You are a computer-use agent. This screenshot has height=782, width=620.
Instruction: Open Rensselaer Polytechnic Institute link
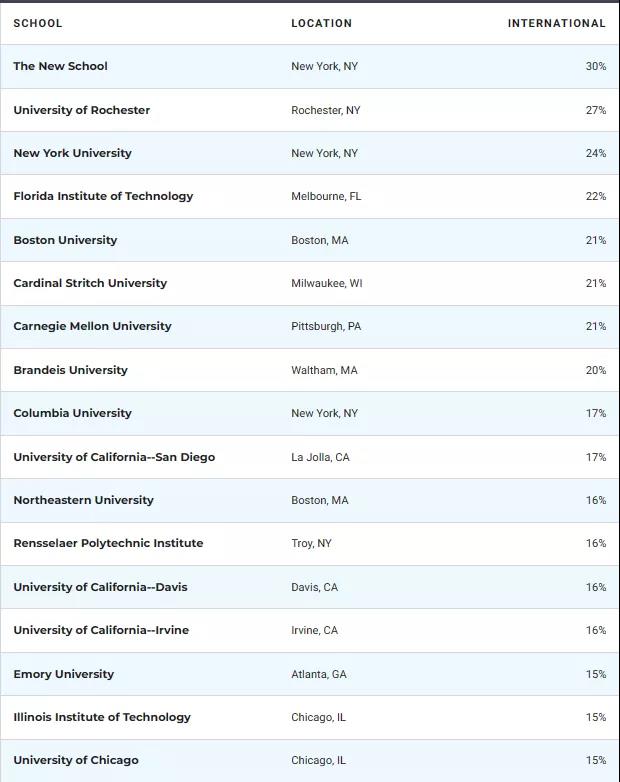click(108, 543)
